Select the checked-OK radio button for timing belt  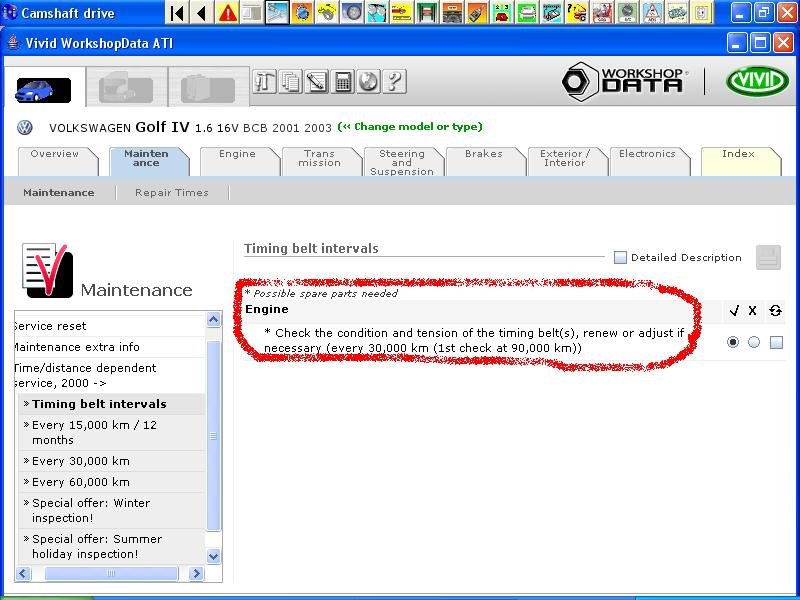733,342
